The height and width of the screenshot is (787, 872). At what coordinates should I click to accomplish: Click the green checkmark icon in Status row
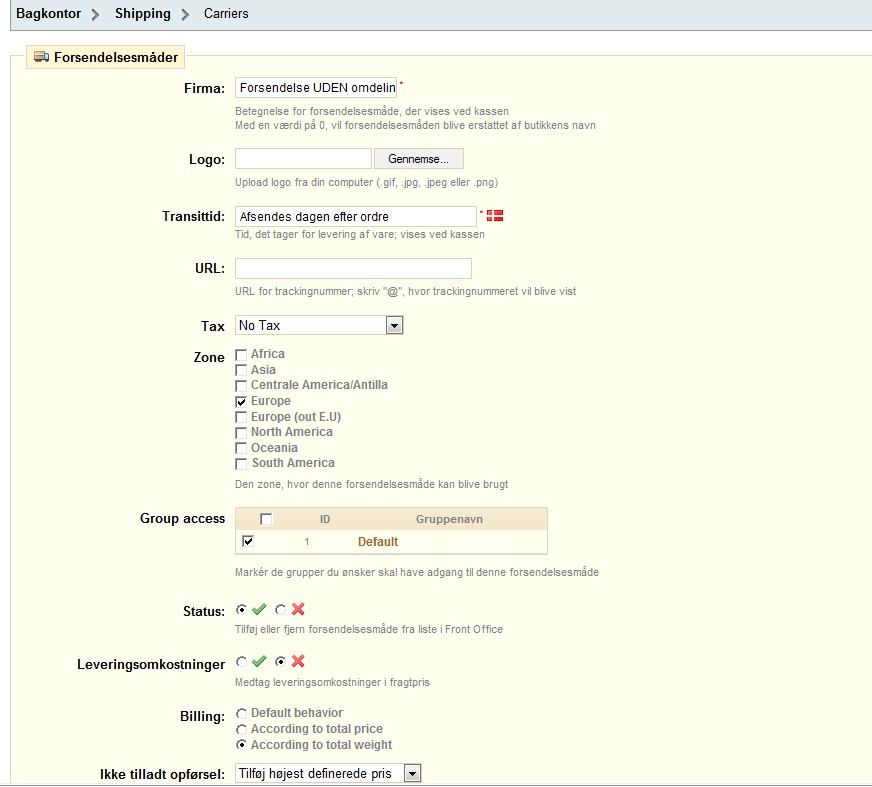pos(259,609)
